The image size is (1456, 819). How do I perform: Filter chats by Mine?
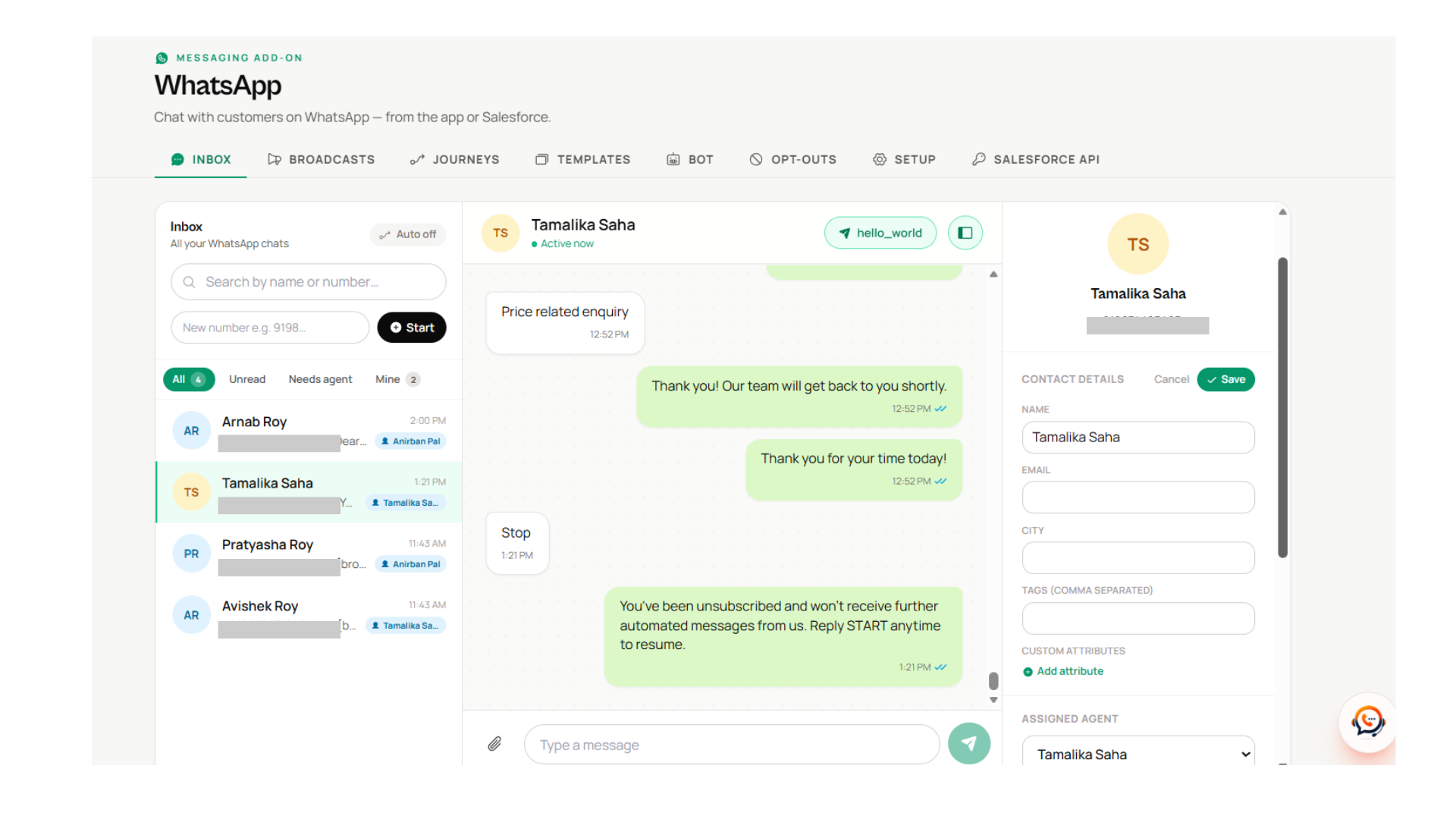pyautogui.click(x=397, y=379)
